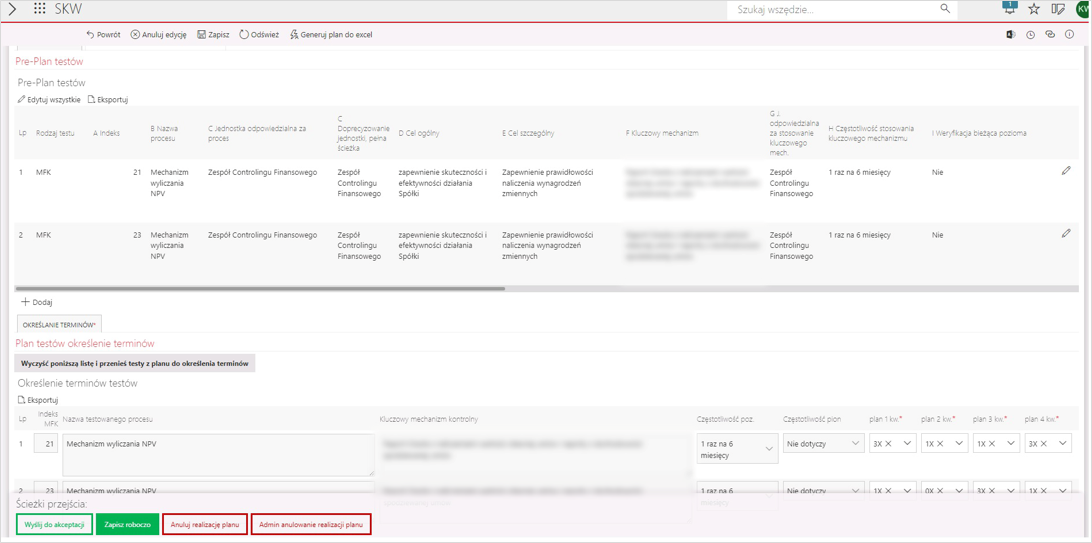Click the favorites star icon

click(x=1034, y=9)
